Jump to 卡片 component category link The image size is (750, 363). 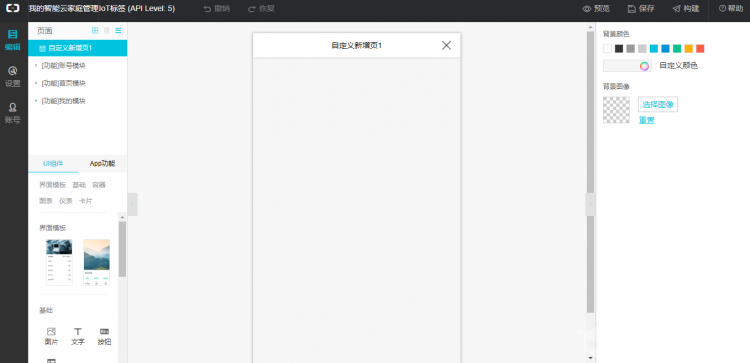[86, 201]
